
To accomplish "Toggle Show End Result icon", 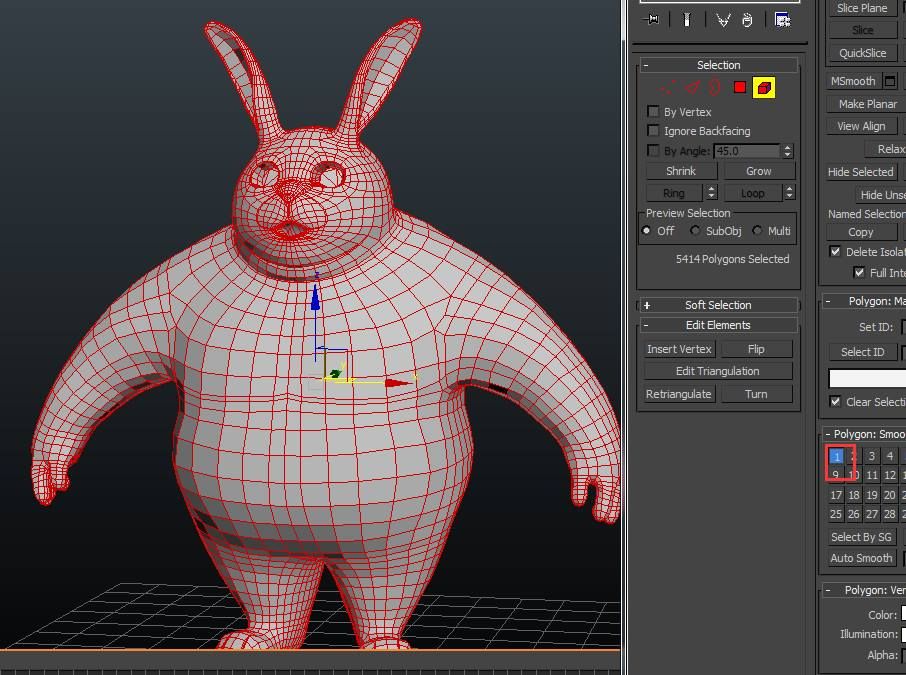I will pos(687,20).
